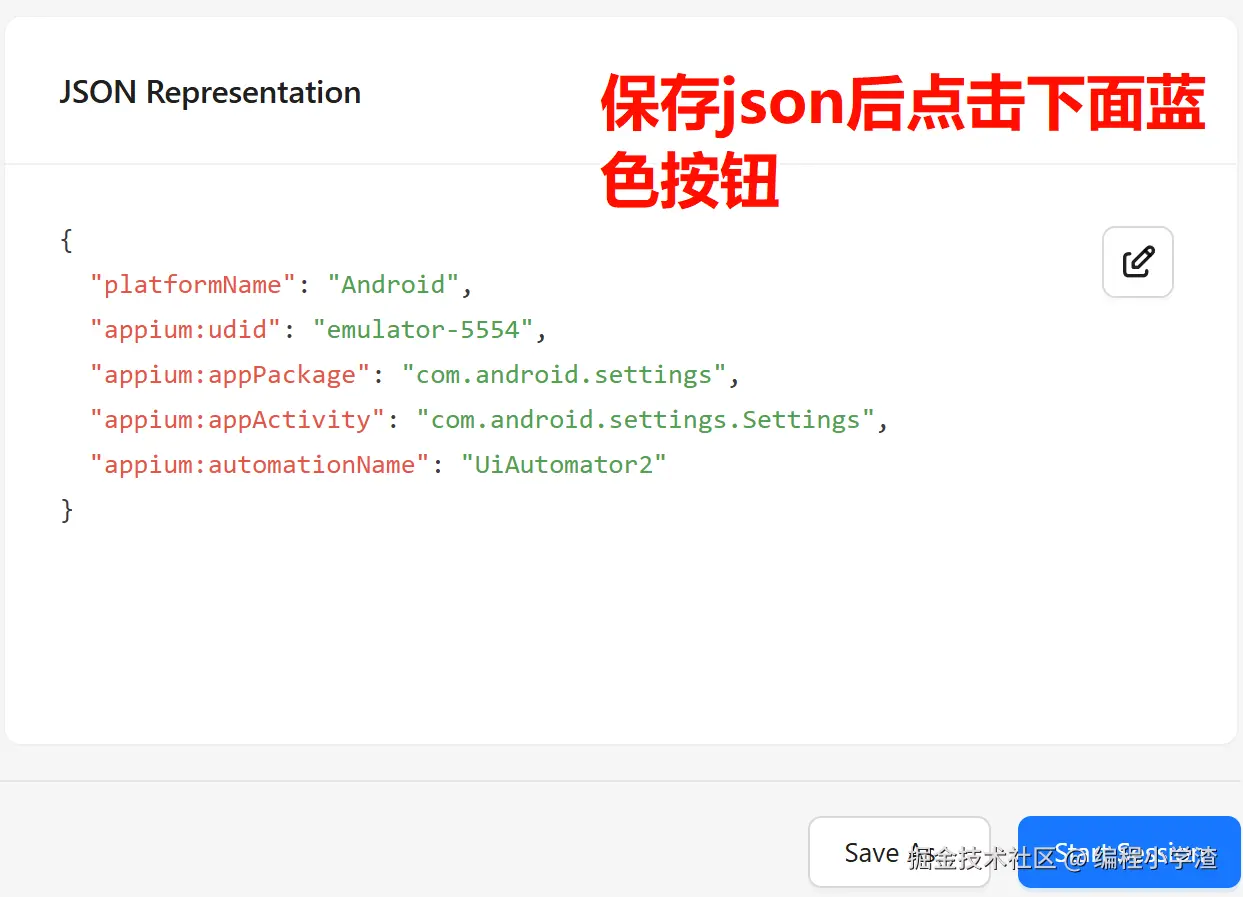Screen dimensions: 1243x897
Task: Click the "appium:appPackage" key
Action: coord(231,375)
